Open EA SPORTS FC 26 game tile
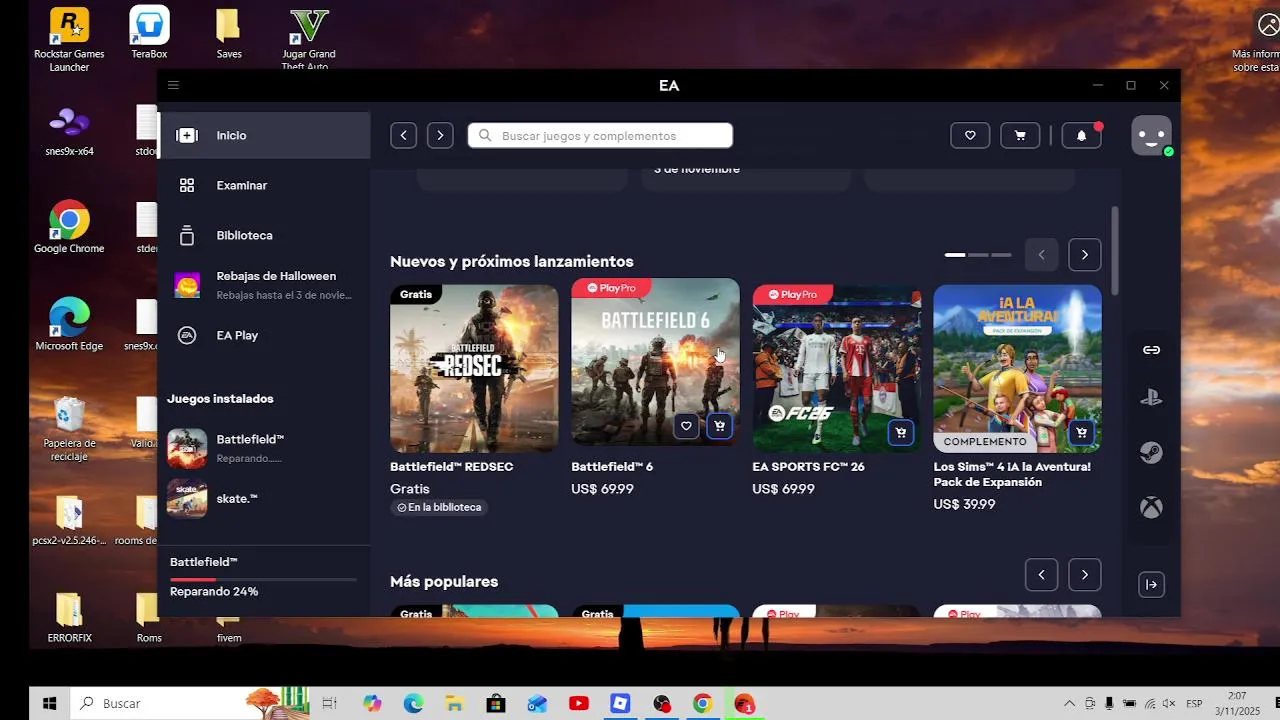The height and width of the screenshot is (720, 1280). pyautogui.click(x=837, y=368)
